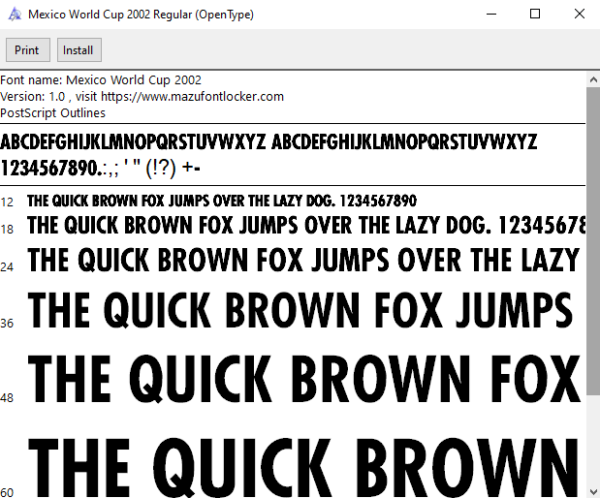Click the digits sample line 1234567890
The image size is (600, 498).
click(100, 168)
